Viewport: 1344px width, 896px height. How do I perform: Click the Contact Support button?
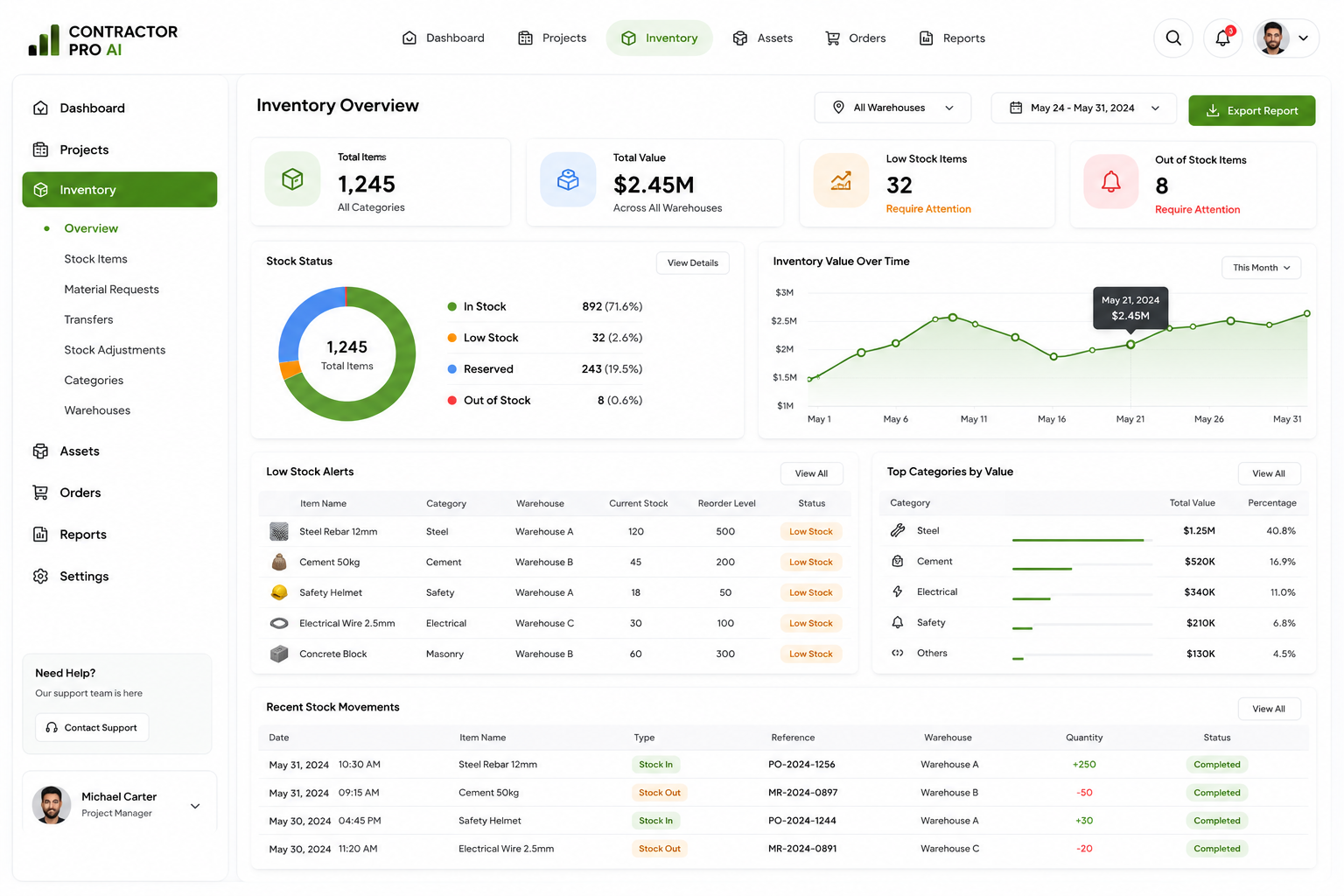[92, 728]
